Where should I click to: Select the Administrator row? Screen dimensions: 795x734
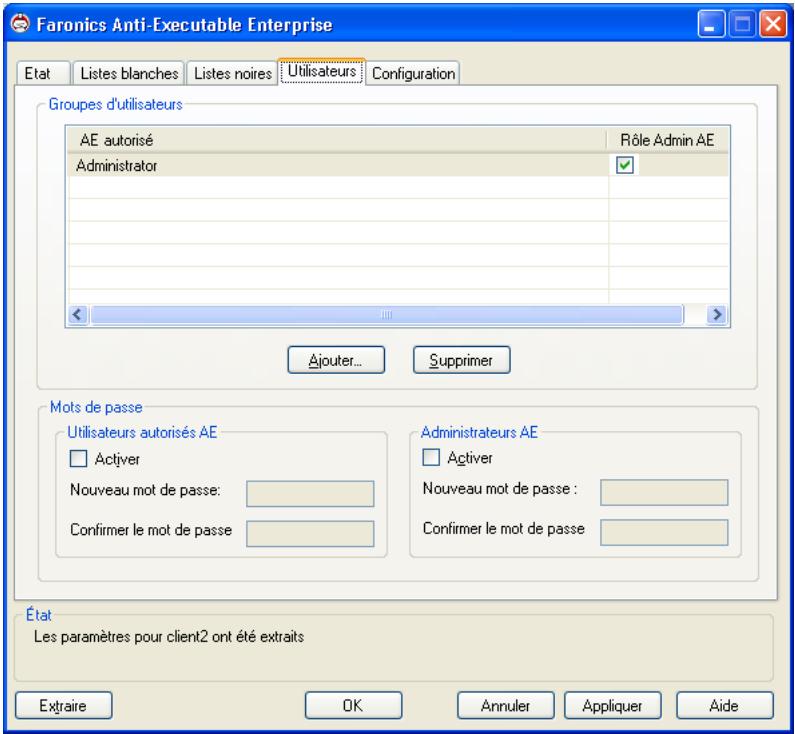tap(398, 165)
